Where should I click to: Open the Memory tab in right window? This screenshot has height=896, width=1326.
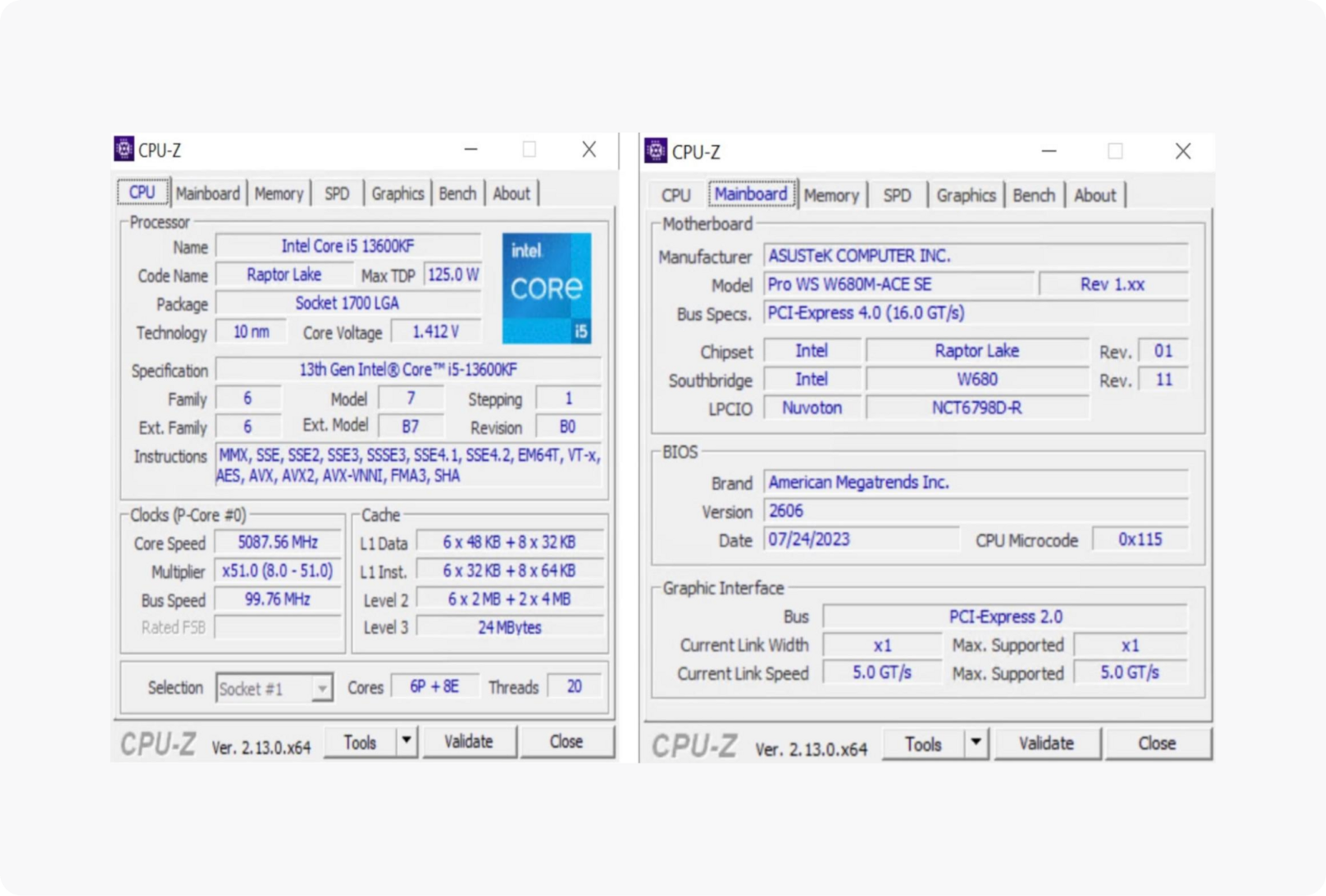point(831,195)
